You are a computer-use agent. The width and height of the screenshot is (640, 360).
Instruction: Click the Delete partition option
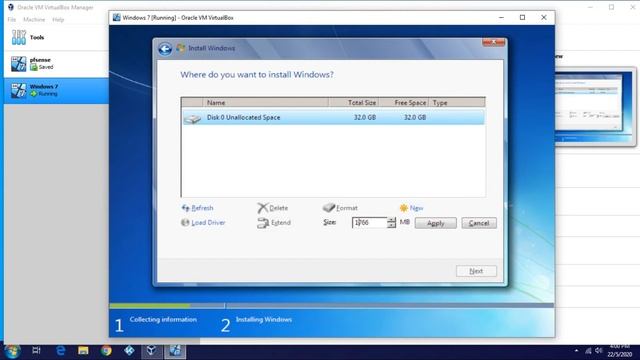[273, 208]
